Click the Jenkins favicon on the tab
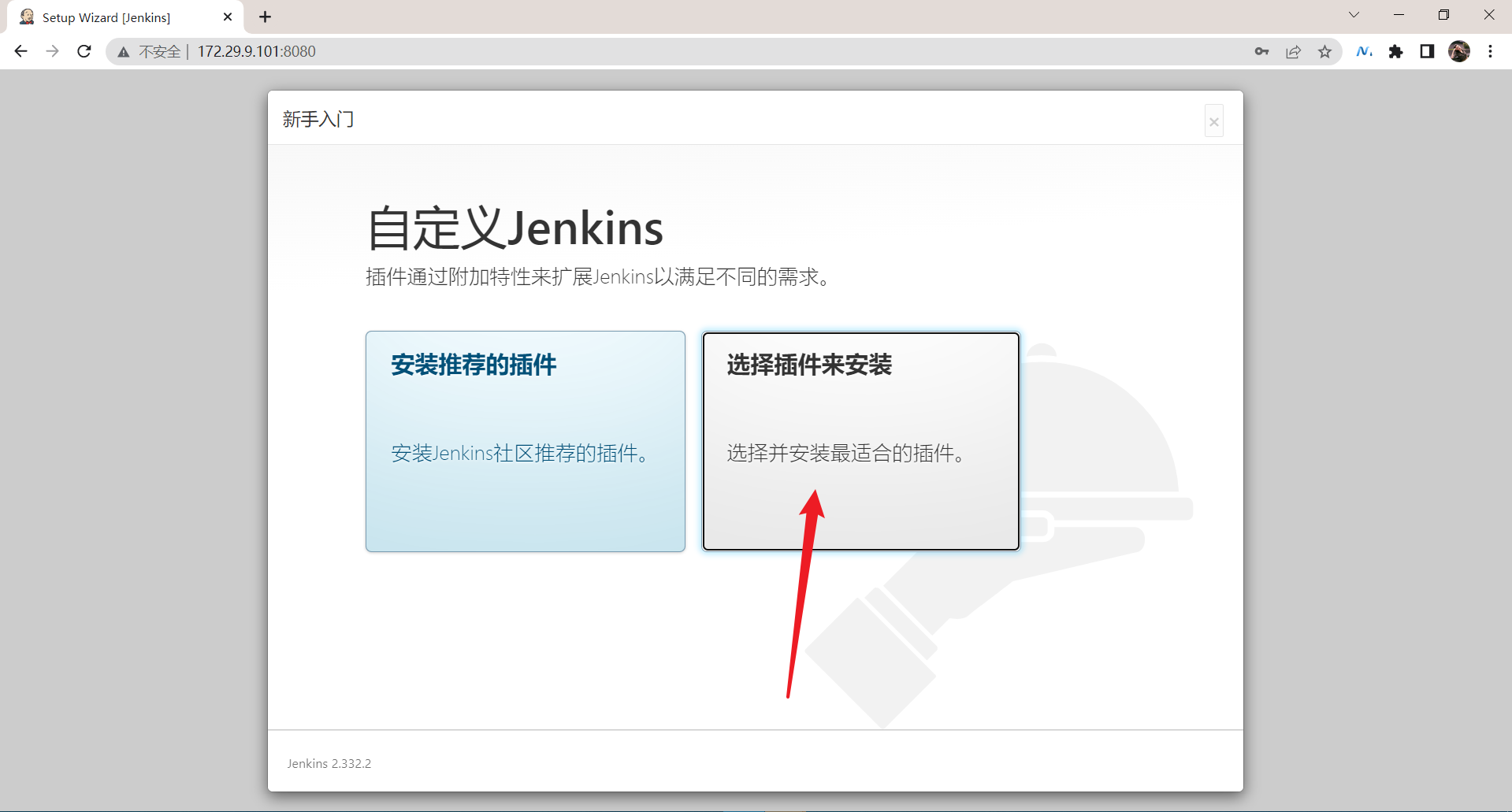This screenshot has width=1512, height=812. click(x=27, y=17)
